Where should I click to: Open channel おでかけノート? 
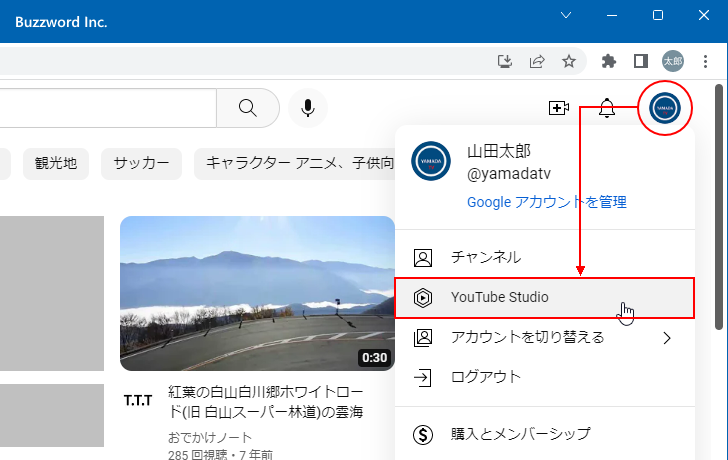coord(210,437)
